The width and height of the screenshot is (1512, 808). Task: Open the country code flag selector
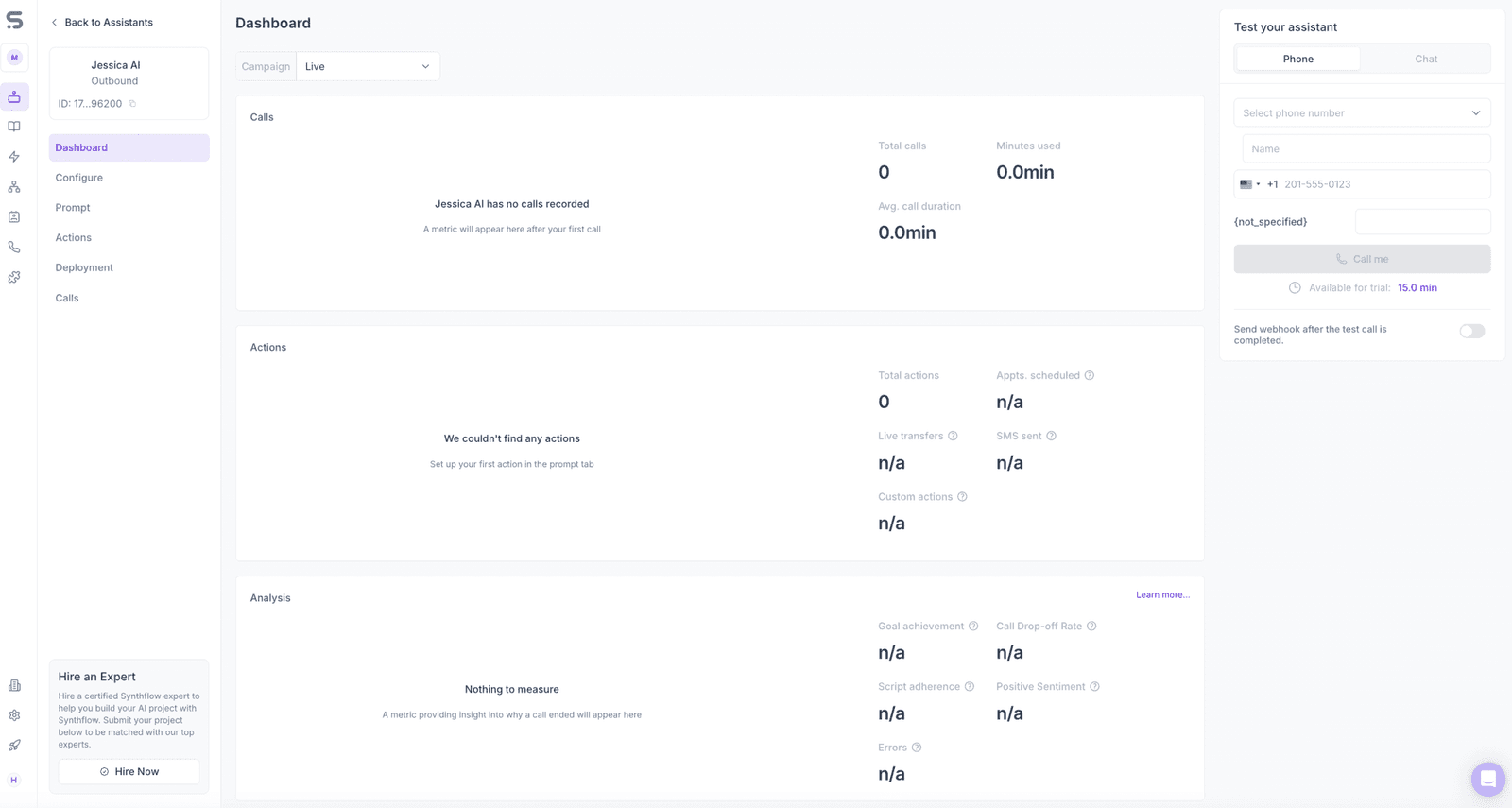coord(1250,184)
